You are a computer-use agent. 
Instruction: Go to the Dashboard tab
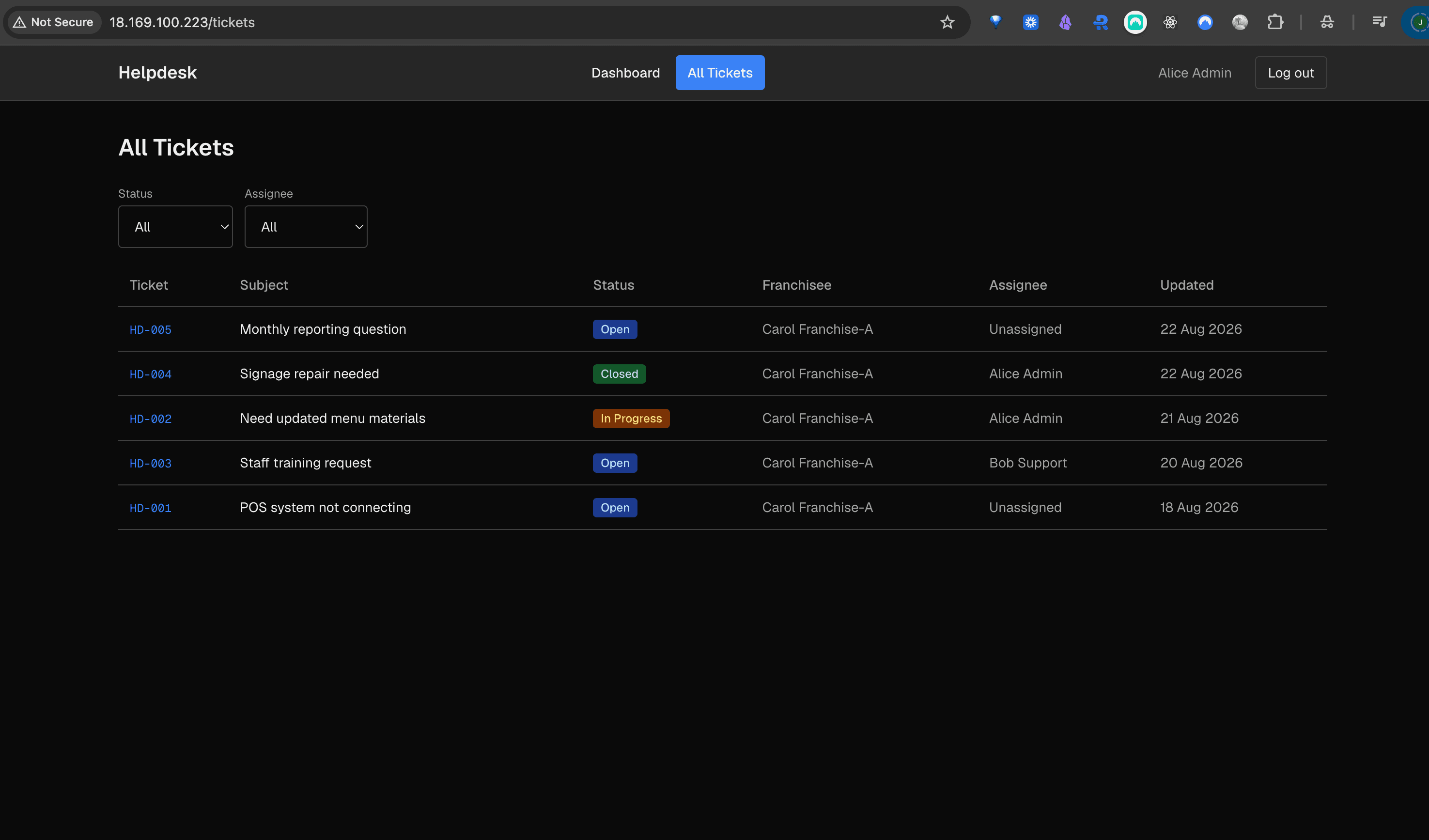coord(625,73)
